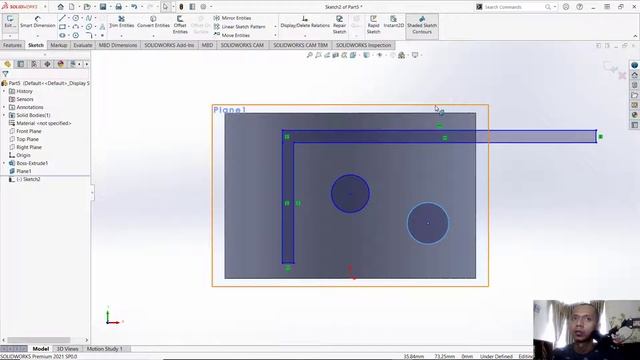The height and width of the screenshot is (360, 640).
Task: Expand the Boss-Extrude1 feature
Action: (4, 163)
